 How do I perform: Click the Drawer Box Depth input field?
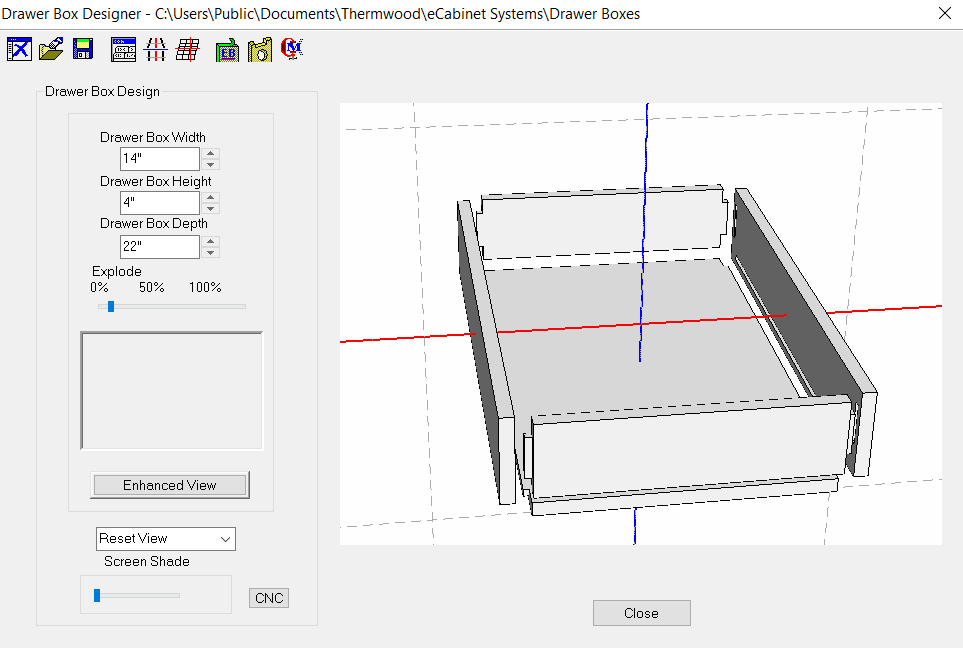point(160,246)
